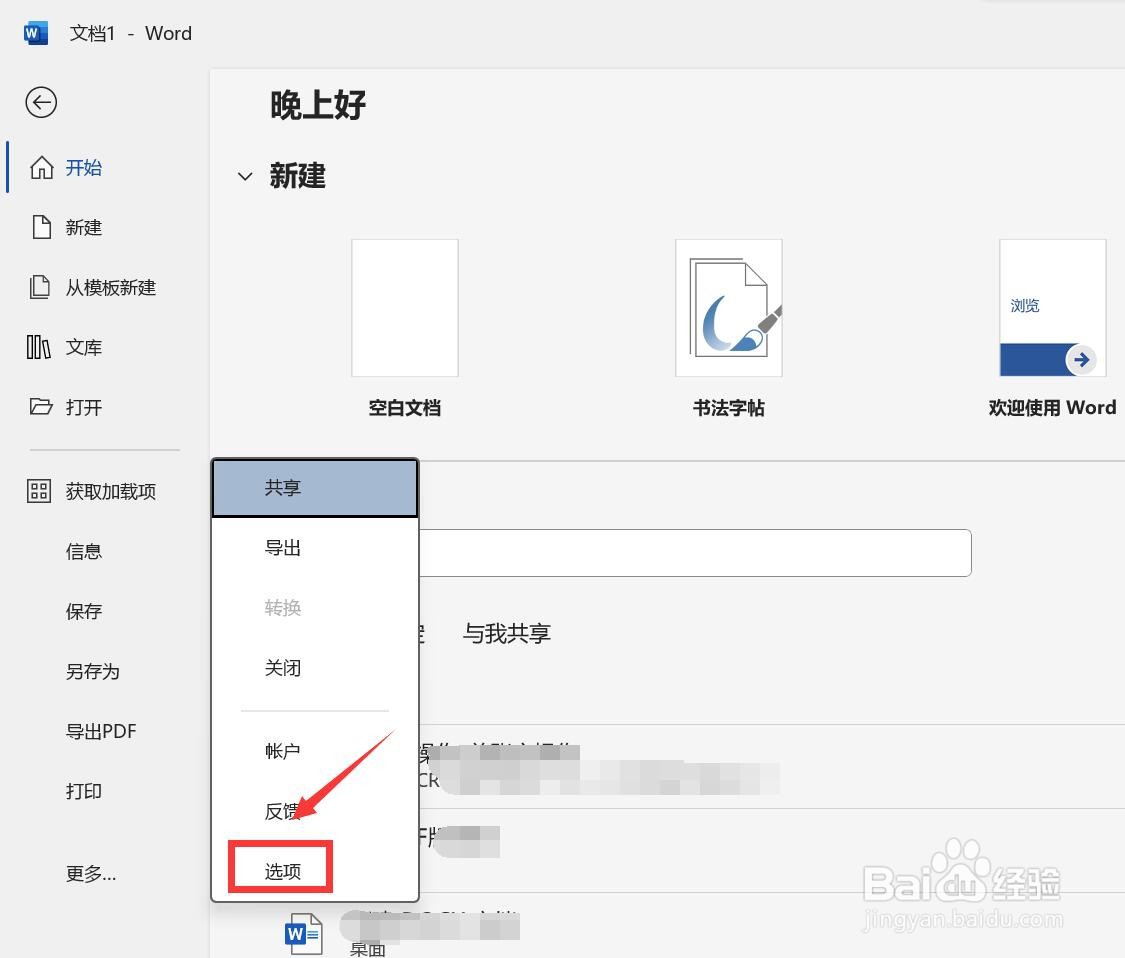Collapse the 新建 section chevron
This screenshot has width=1125, height=958.
click(245, 176)
